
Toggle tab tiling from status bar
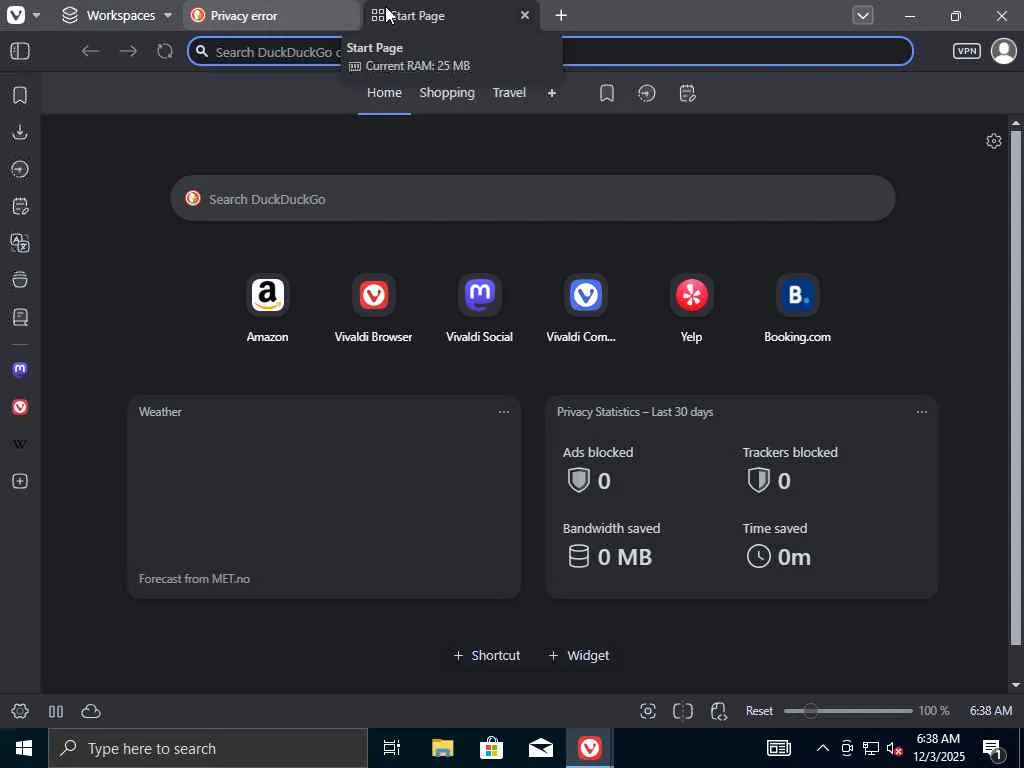pyautogui.click(x=56, y=711)
